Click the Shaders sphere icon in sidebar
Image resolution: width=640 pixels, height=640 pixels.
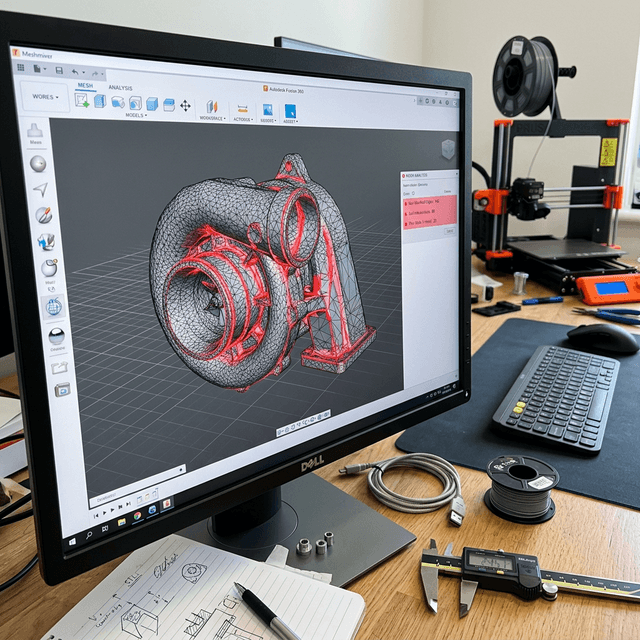(56, 336)
